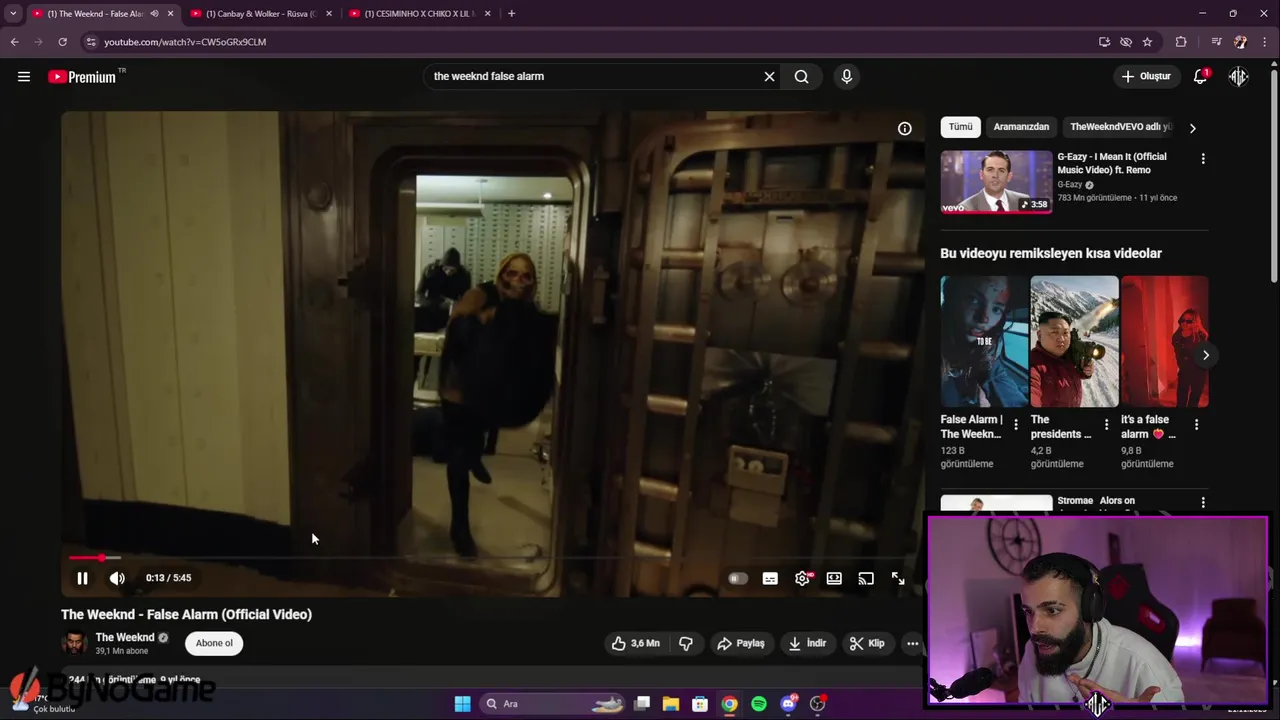Show next shorts with arrow
This screenshot has height=720, width=1280.
[1206, 355]
